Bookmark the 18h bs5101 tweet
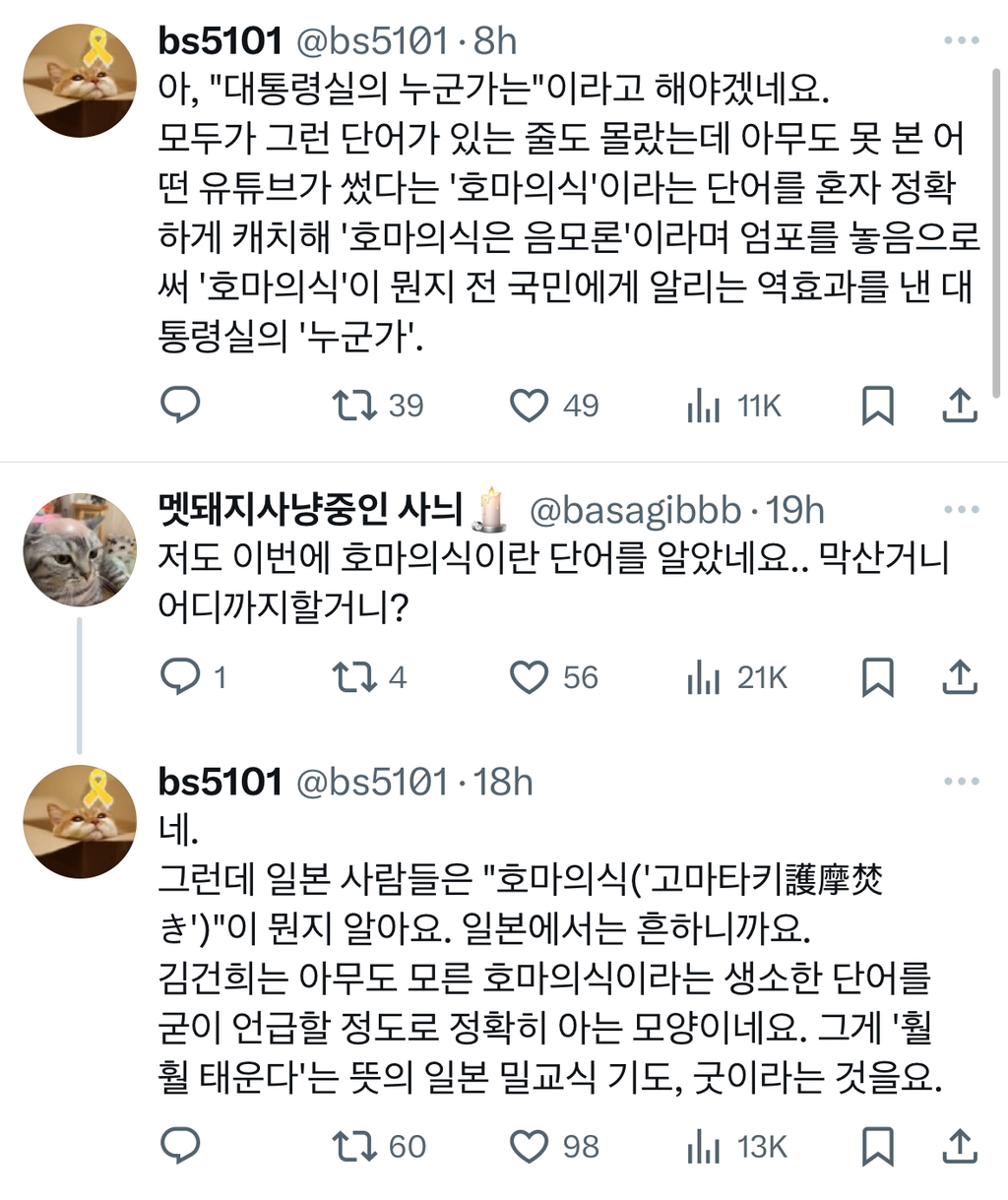The image size is (1008, 1200). 877,1146
